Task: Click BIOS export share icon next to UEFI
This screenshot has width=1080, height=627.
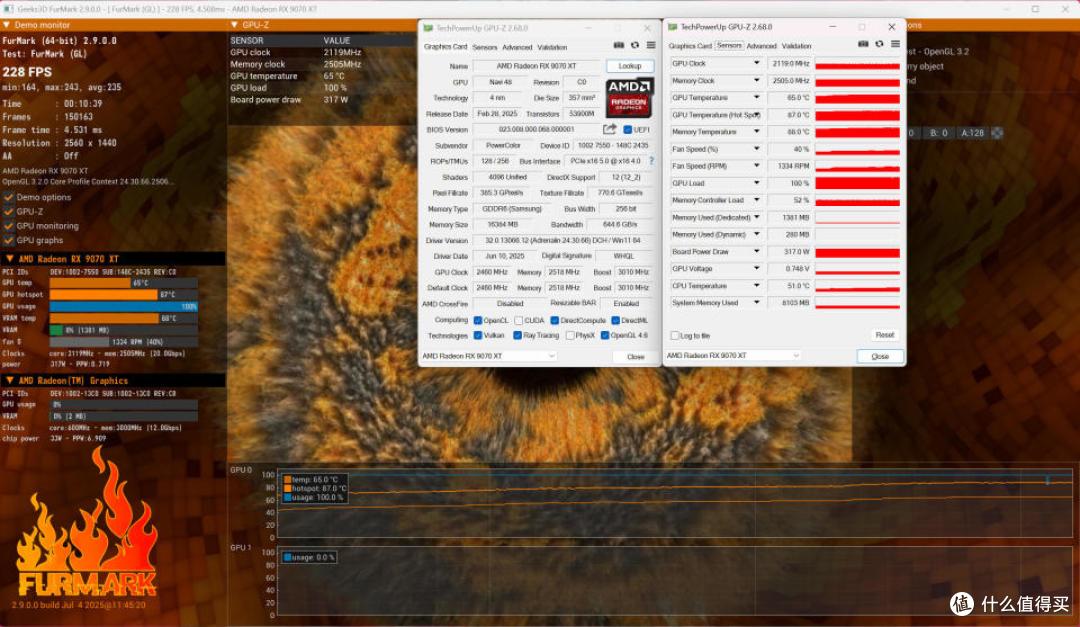Action: [610, 130]
